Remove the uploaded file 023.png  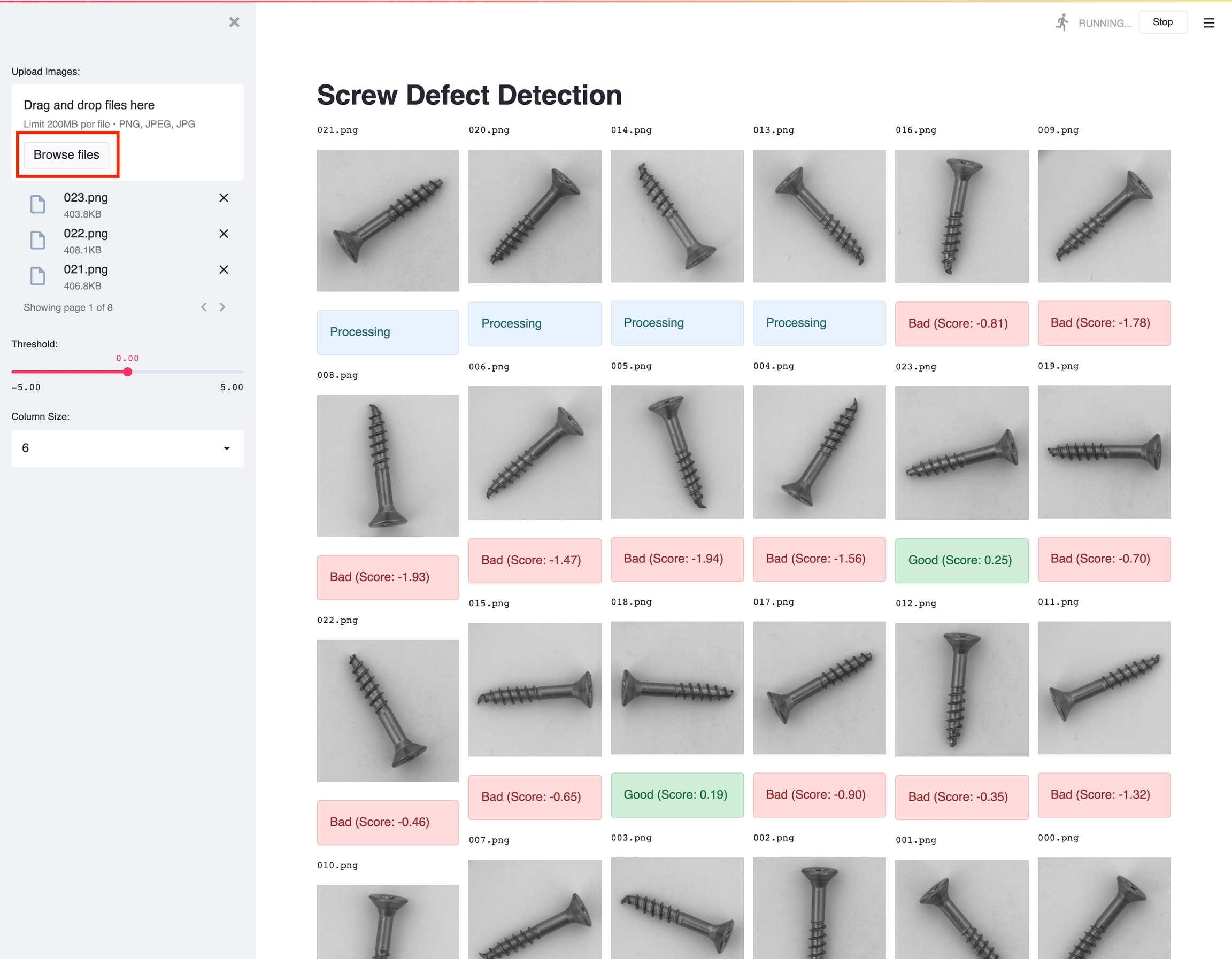click(224, 198)
